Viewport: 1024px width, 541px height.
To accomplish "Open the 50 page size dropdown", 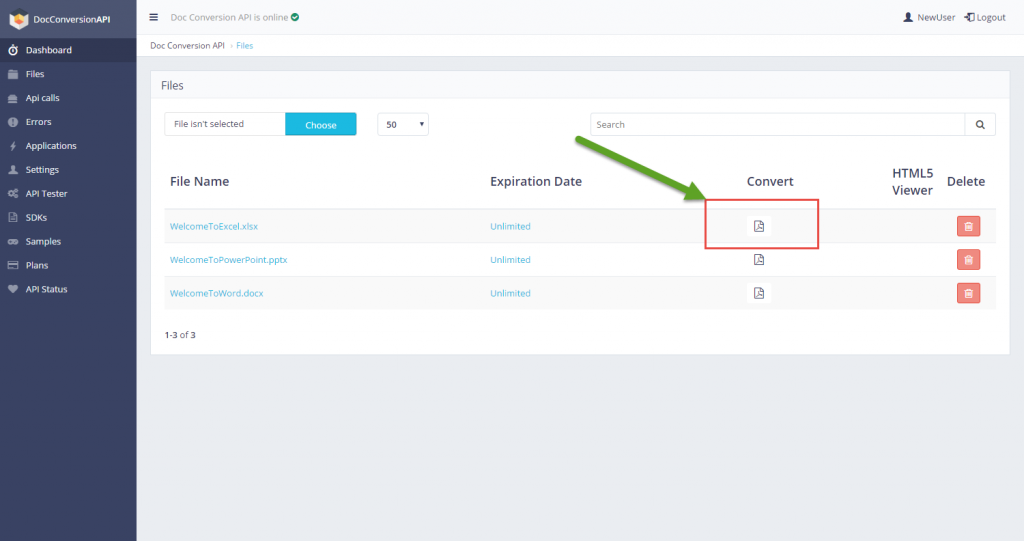I will point(403,124).
